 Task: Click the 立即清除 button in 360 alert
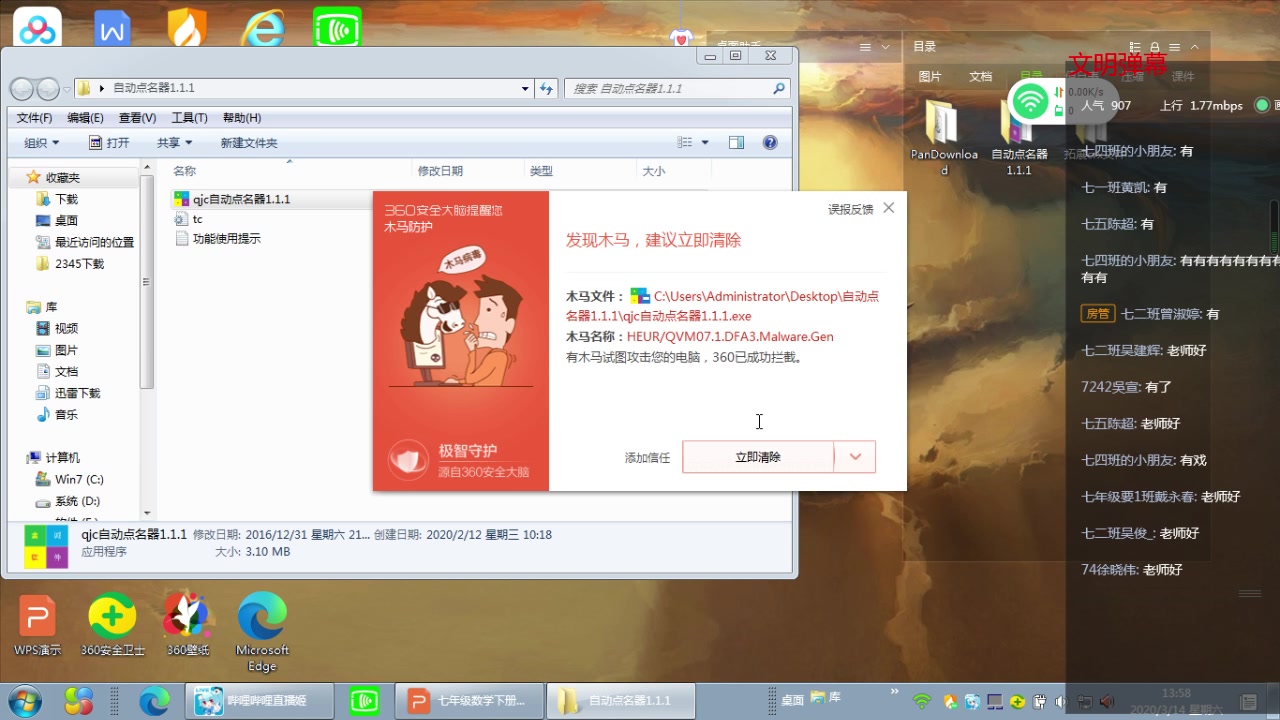click(758, 457)
